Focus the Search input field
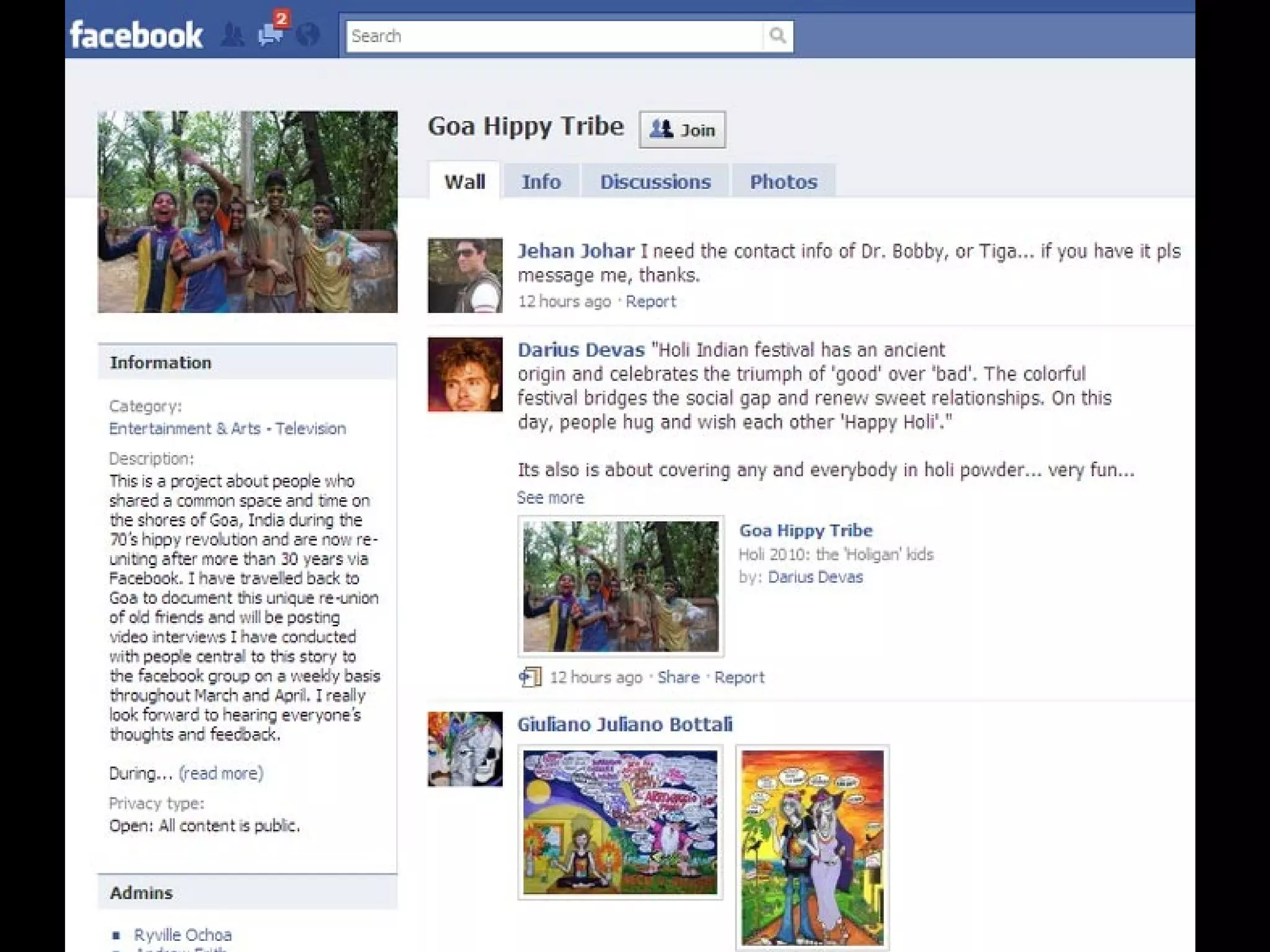 click(x=552, y=37)
